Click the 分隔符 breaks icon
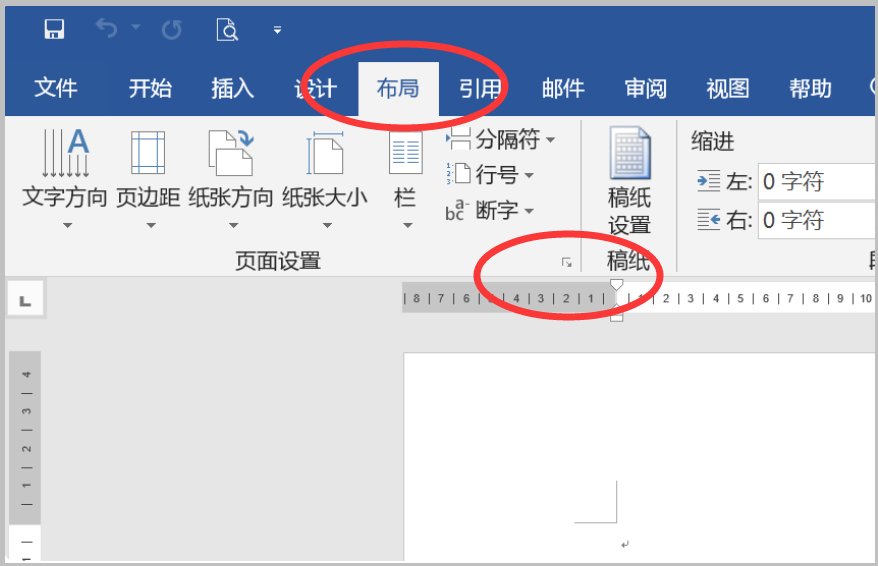The height and width of the screenshot is (566, 878). click(x=459, y=139)
